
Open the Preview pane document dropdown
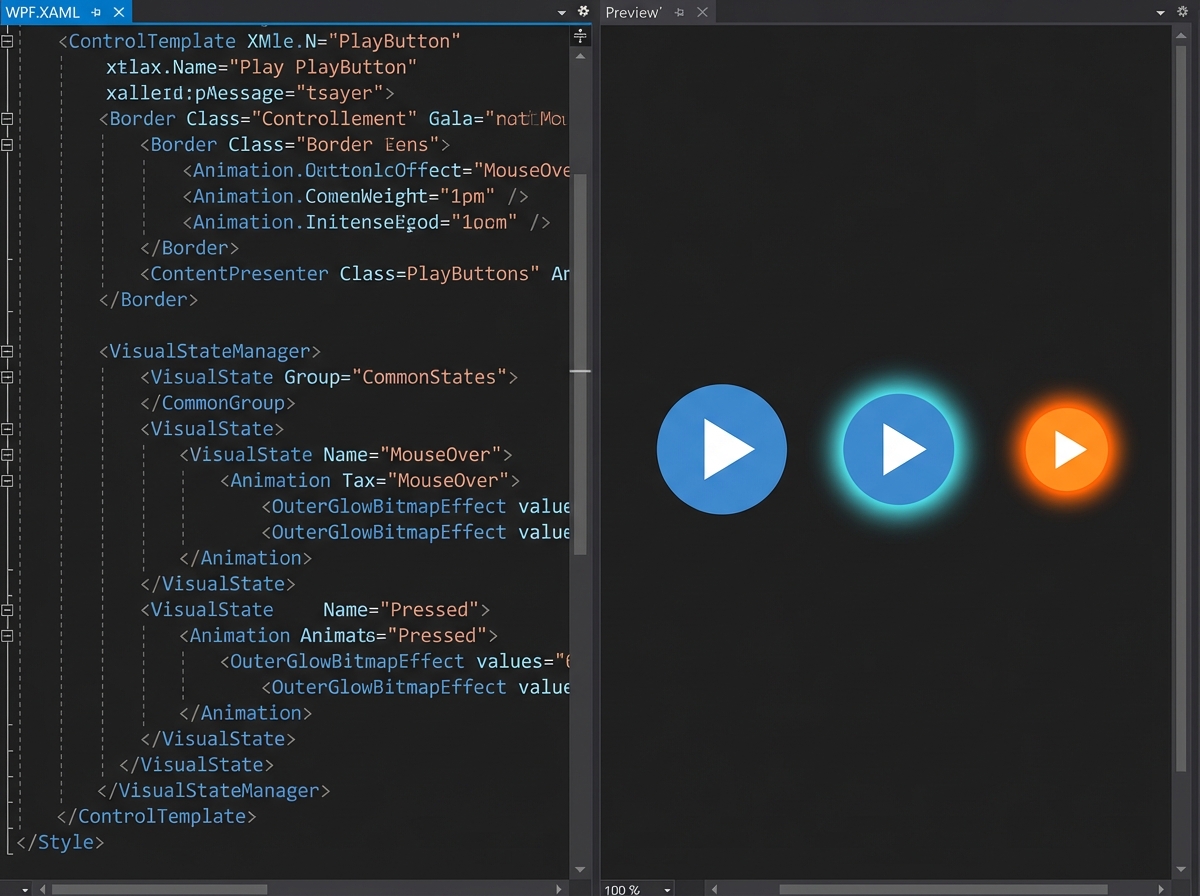point(1160,11)
